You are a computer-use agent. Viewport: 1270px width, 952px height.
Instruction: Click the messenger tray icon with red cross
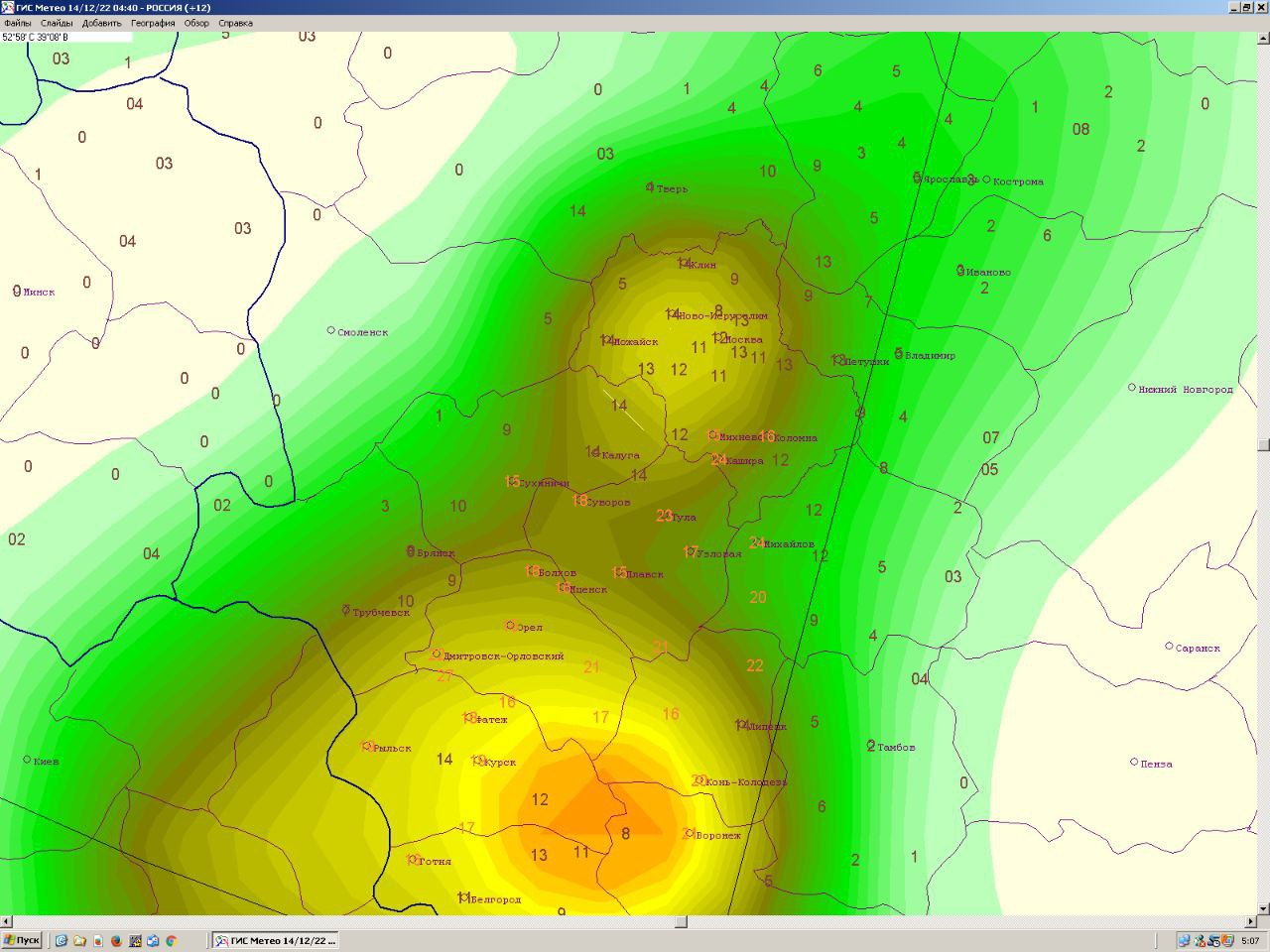[1200, 940]
